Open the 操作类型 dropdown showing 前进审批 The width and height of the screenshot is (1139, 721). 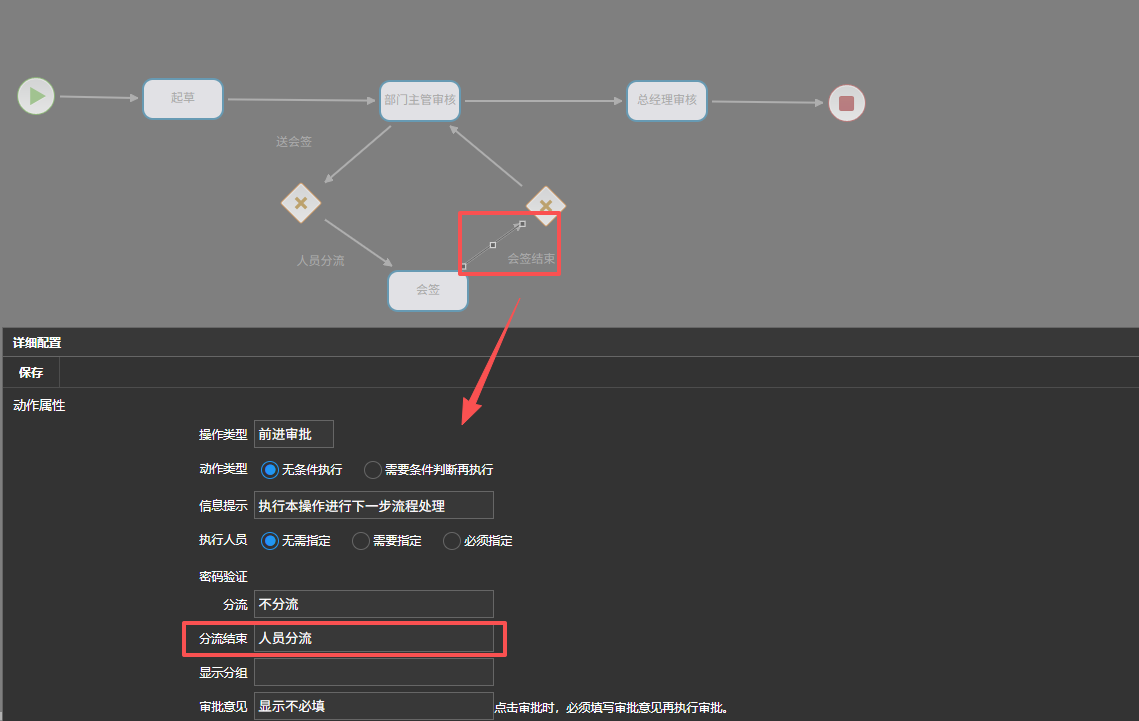293,435
